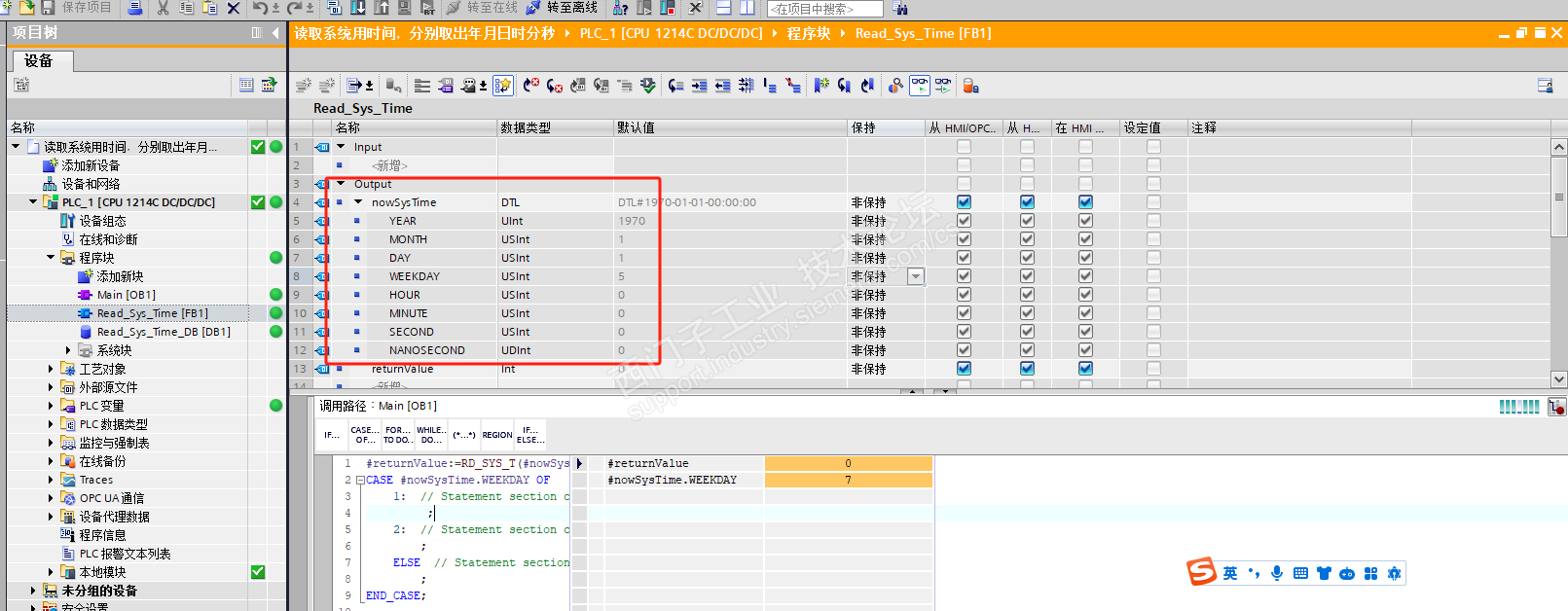Select 添加新设备 in project tree
The image size is (1568, 611).
pyautogui.click(x=91, y=165)
